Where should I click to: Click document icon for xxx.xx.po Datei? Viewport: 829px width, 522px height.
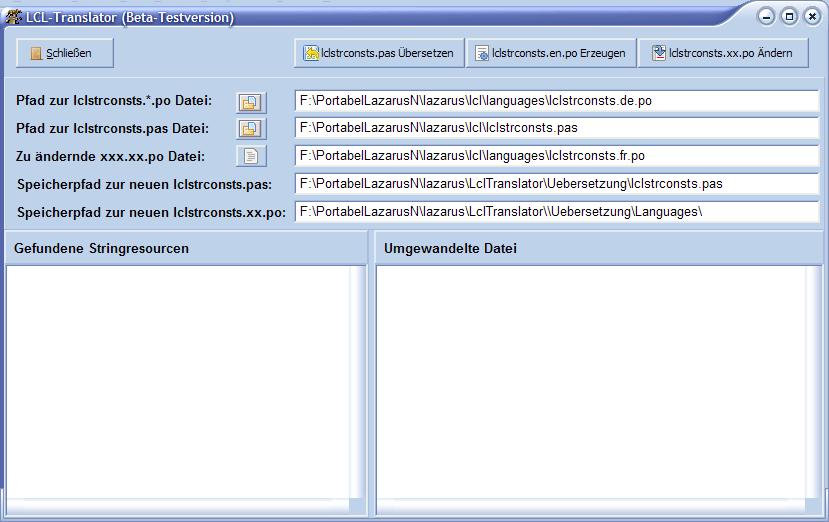pos(250,156)
